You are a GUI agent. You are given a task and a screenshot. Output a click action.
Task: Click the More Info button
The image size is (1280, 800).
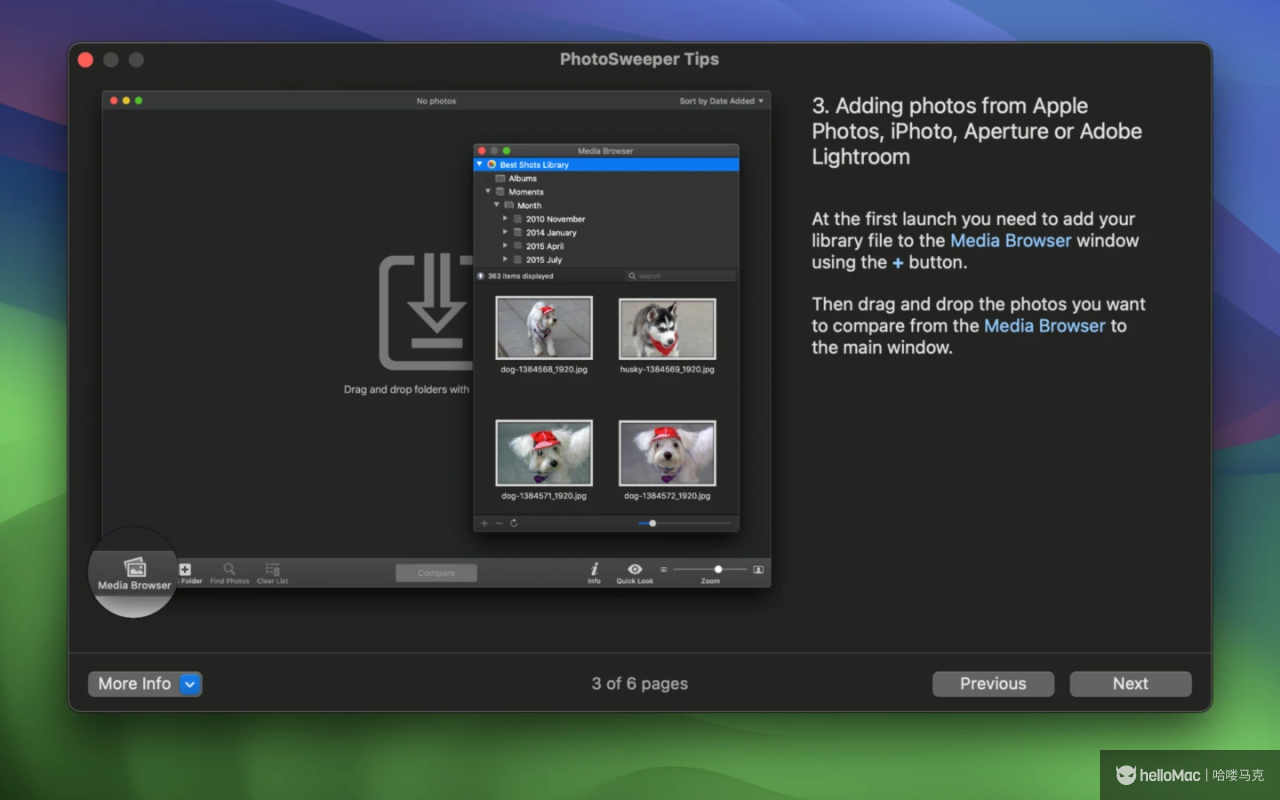point(145,684)
